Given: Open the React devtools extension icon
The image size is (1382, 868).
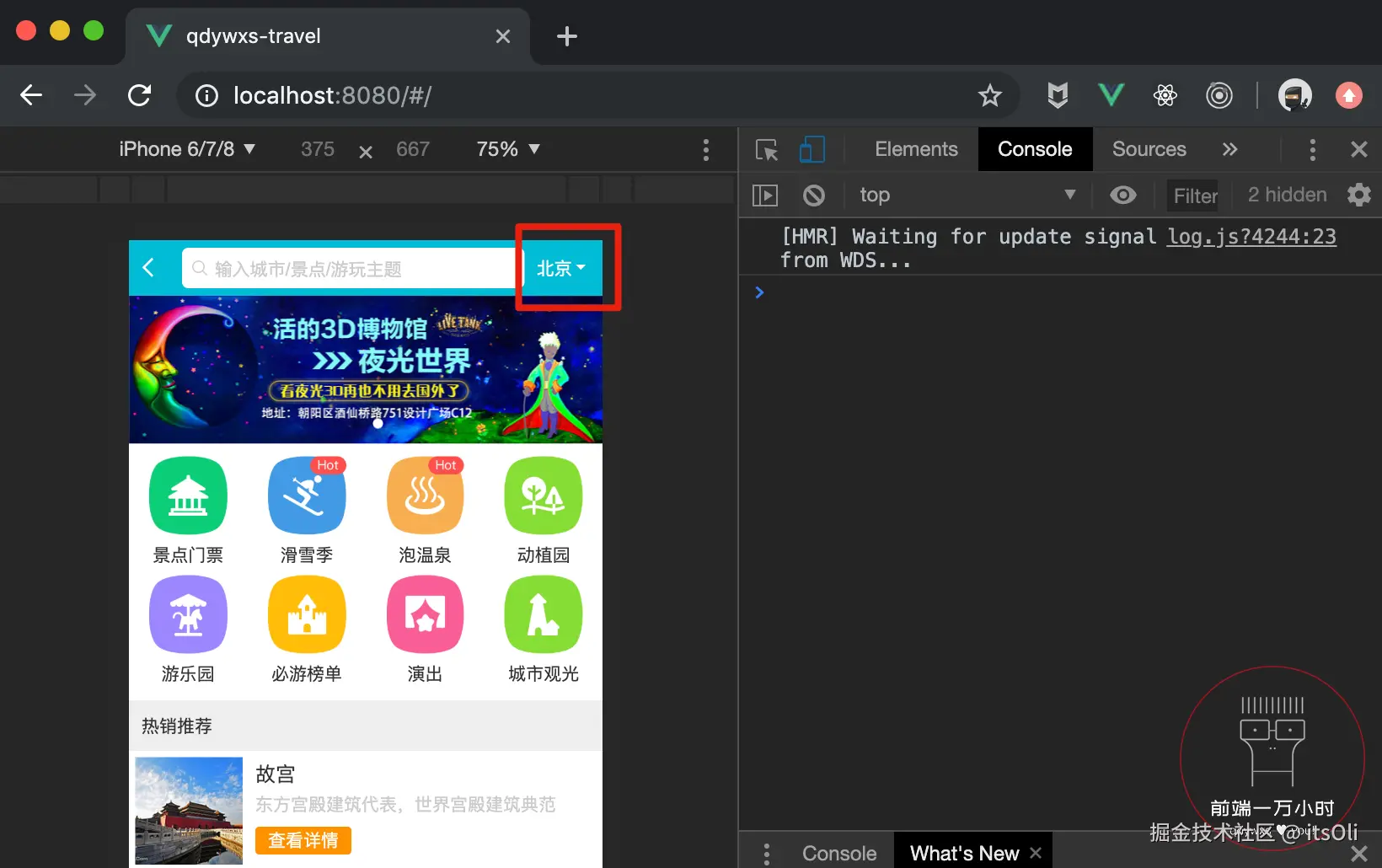Looking at the screenshot, I should click(1165, 95).
